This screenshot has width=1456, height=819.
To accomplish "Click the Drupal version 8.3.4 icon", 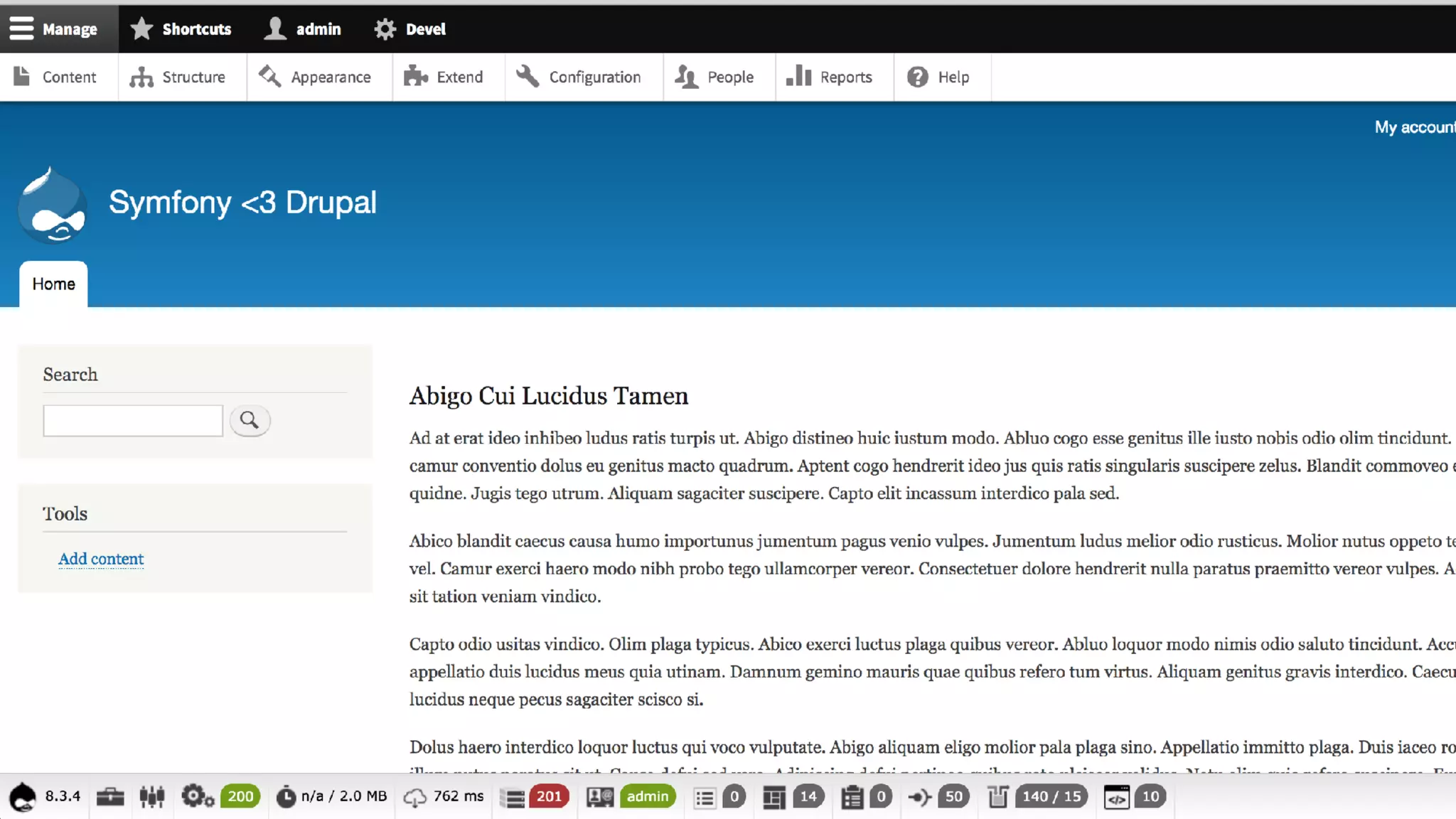I will point(23,796).
